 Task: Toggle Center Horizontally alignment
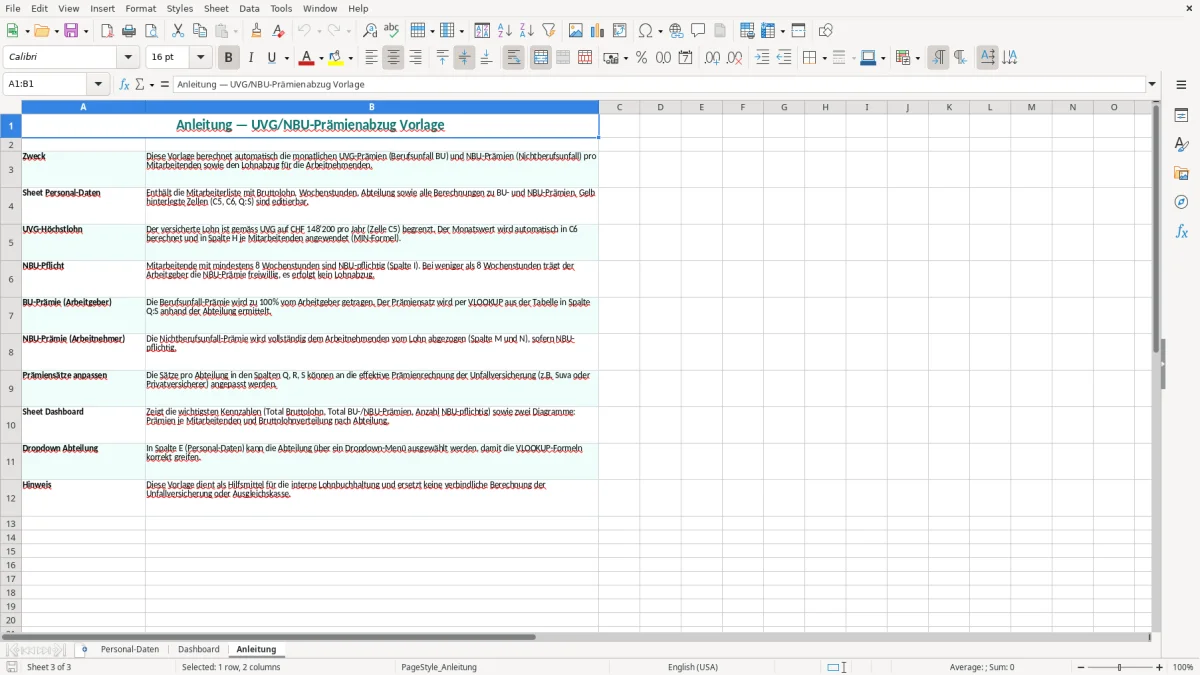click(x=393, y=58)
